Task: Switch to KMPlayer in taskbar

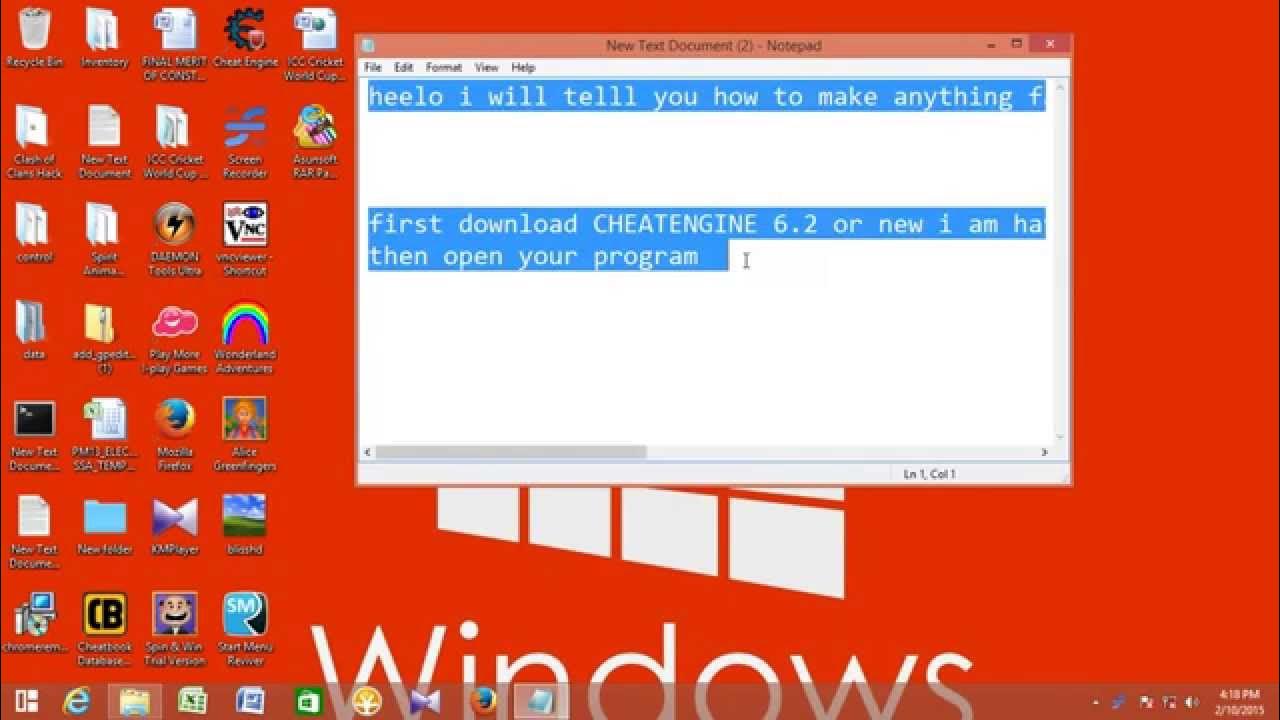Action: click(x=424, y=701)
